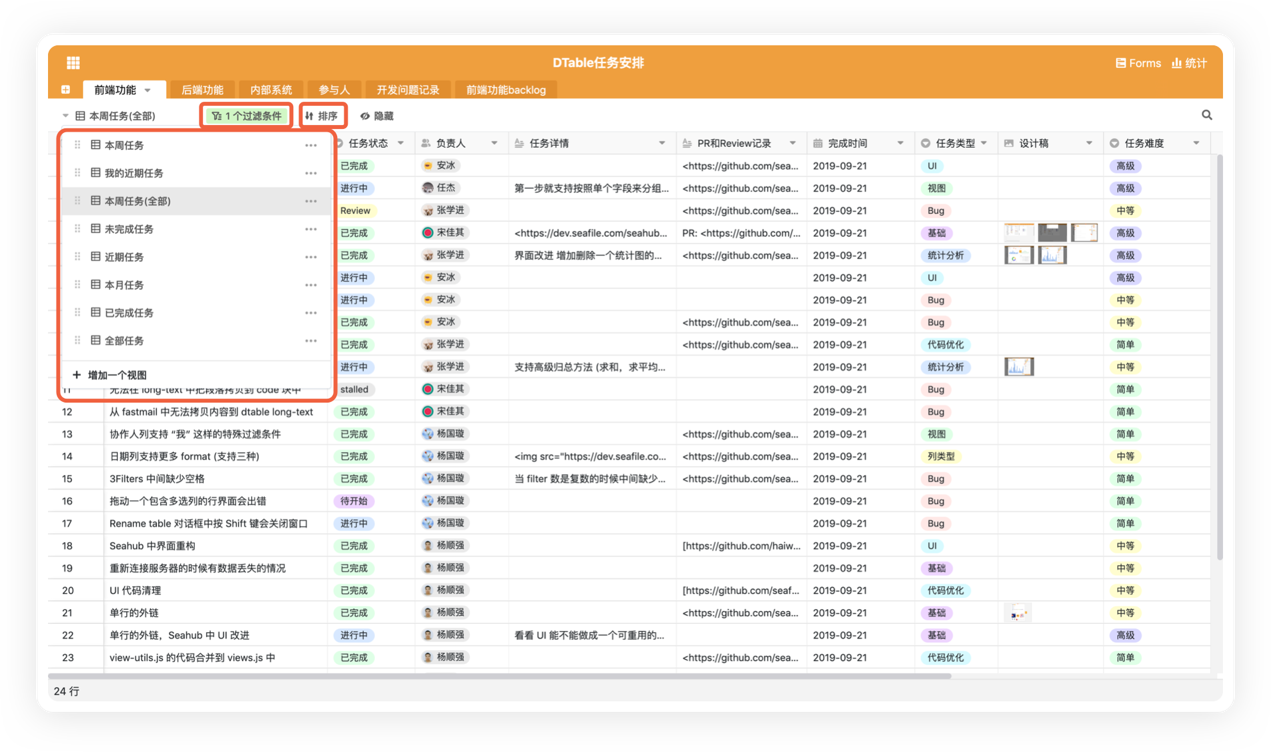Click 增加一个视图 add view button
This screenshot has width=1271, height=752.
(110, 375)
